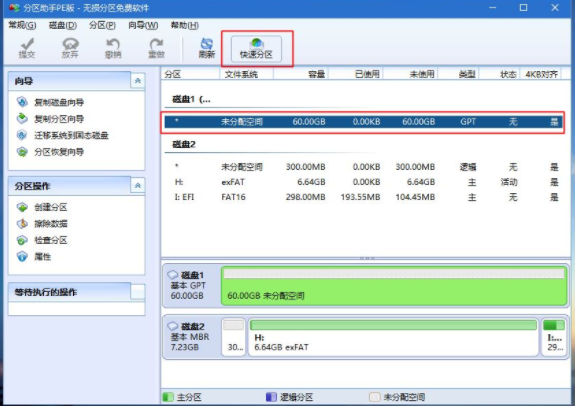The width and height of the screenshot is (575, 406).
Task: Click the 逻辑分区 blue legend swatch
Action: point(271,397)
